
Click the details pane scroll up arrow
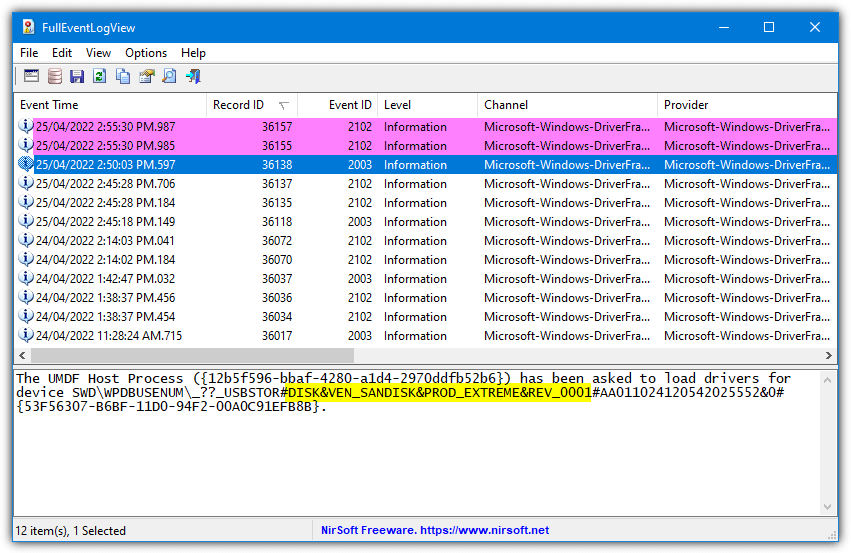827,380
